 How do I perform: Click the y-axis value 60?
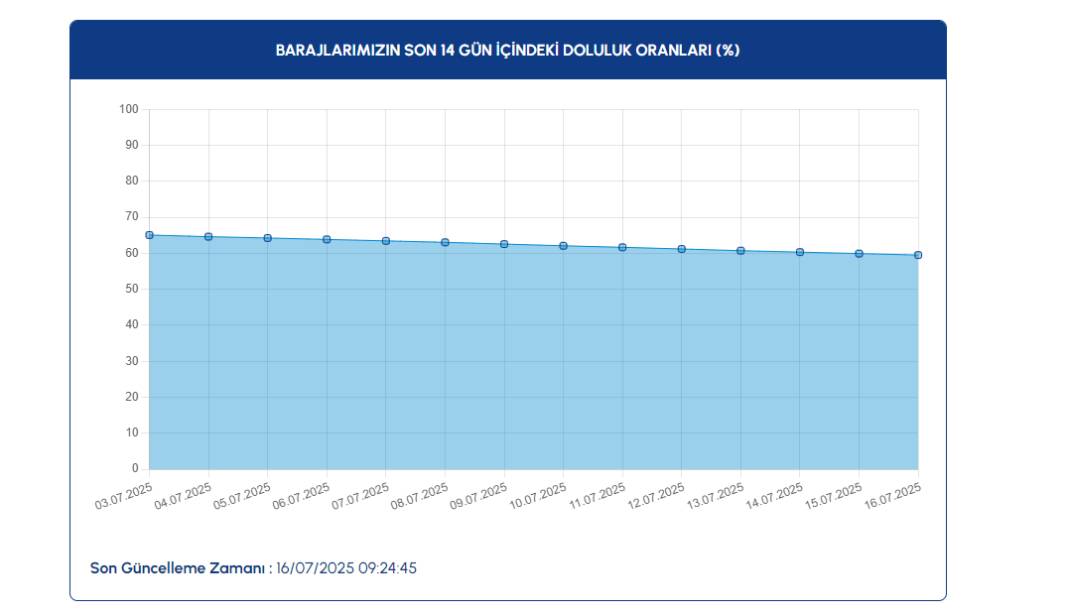point(131,253)
